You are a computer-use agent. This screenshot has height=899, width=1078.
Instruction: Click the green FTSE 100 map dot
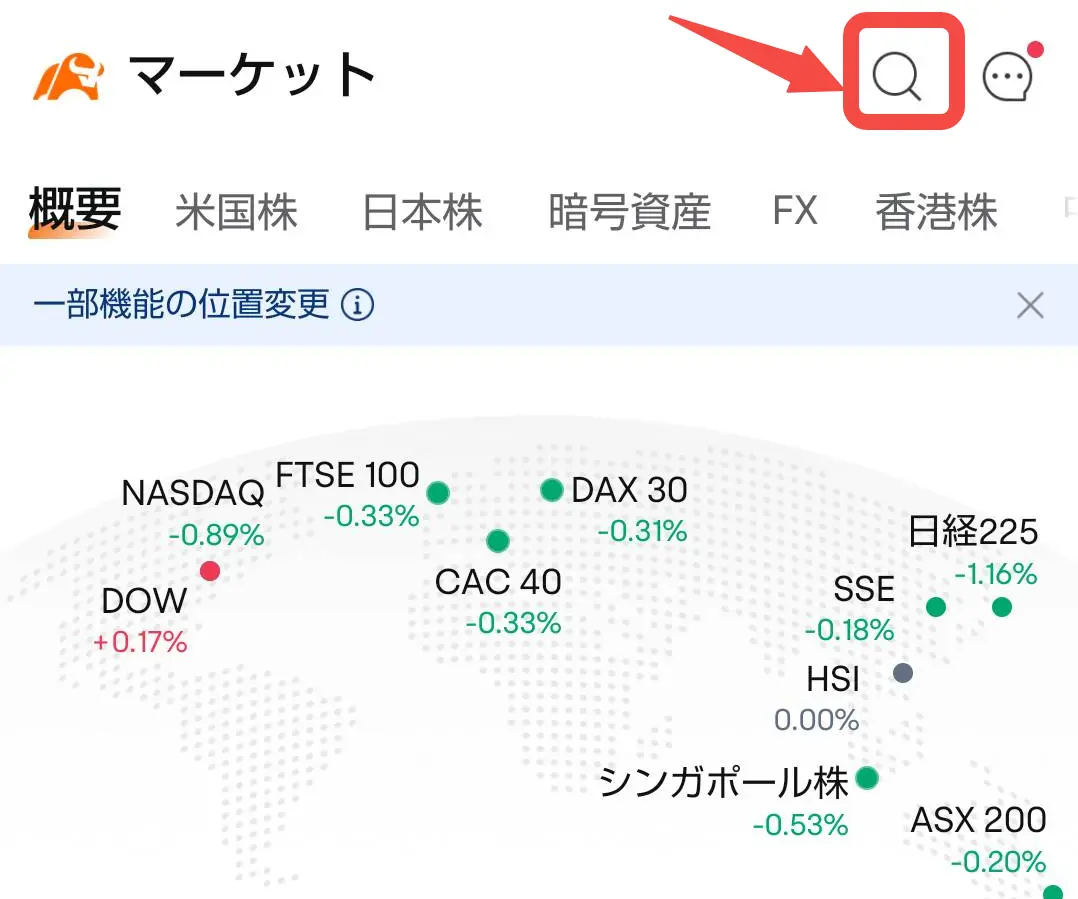[437, 492]
